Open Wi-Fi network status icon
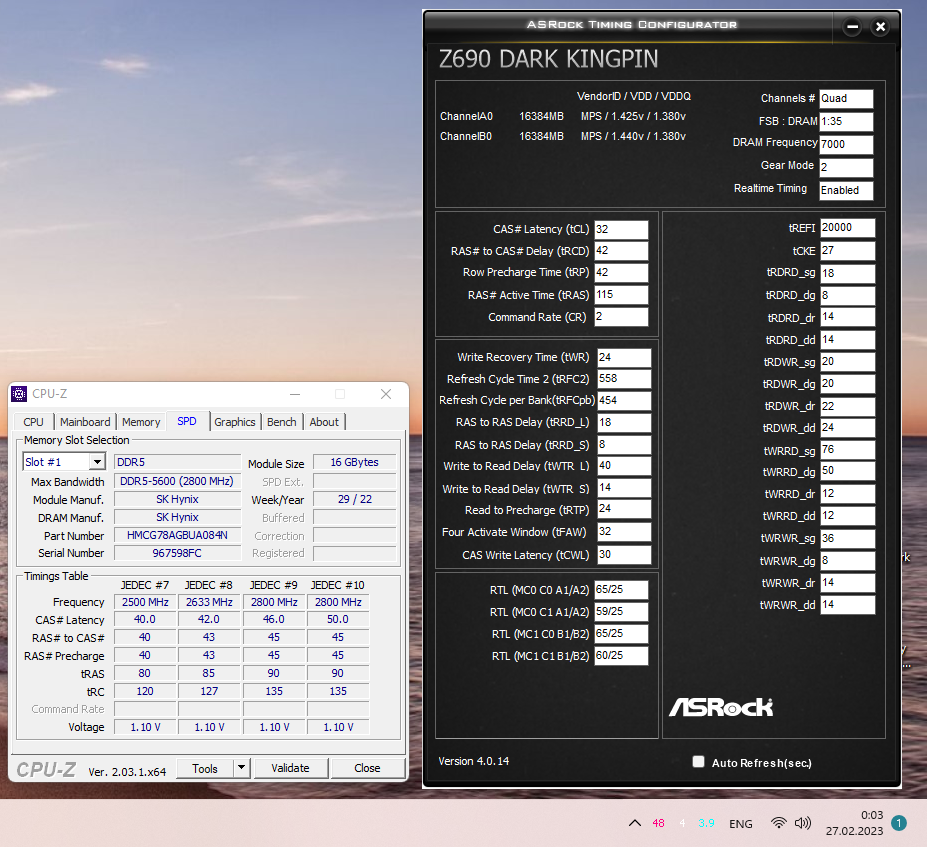Image resolution: width=927 pixels, height=847 pixels. click(779, 823)
